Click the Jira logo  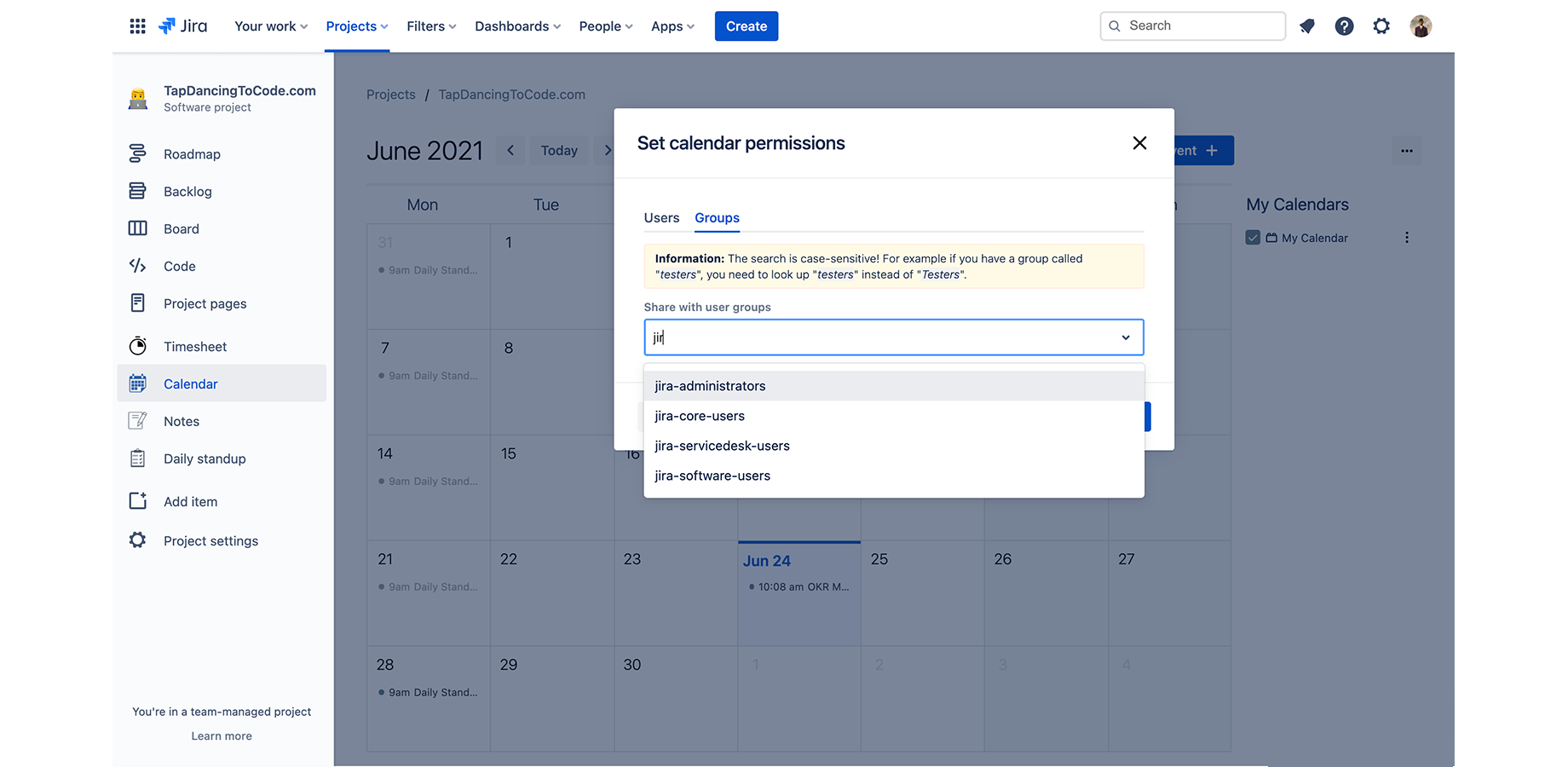point(183,26)
